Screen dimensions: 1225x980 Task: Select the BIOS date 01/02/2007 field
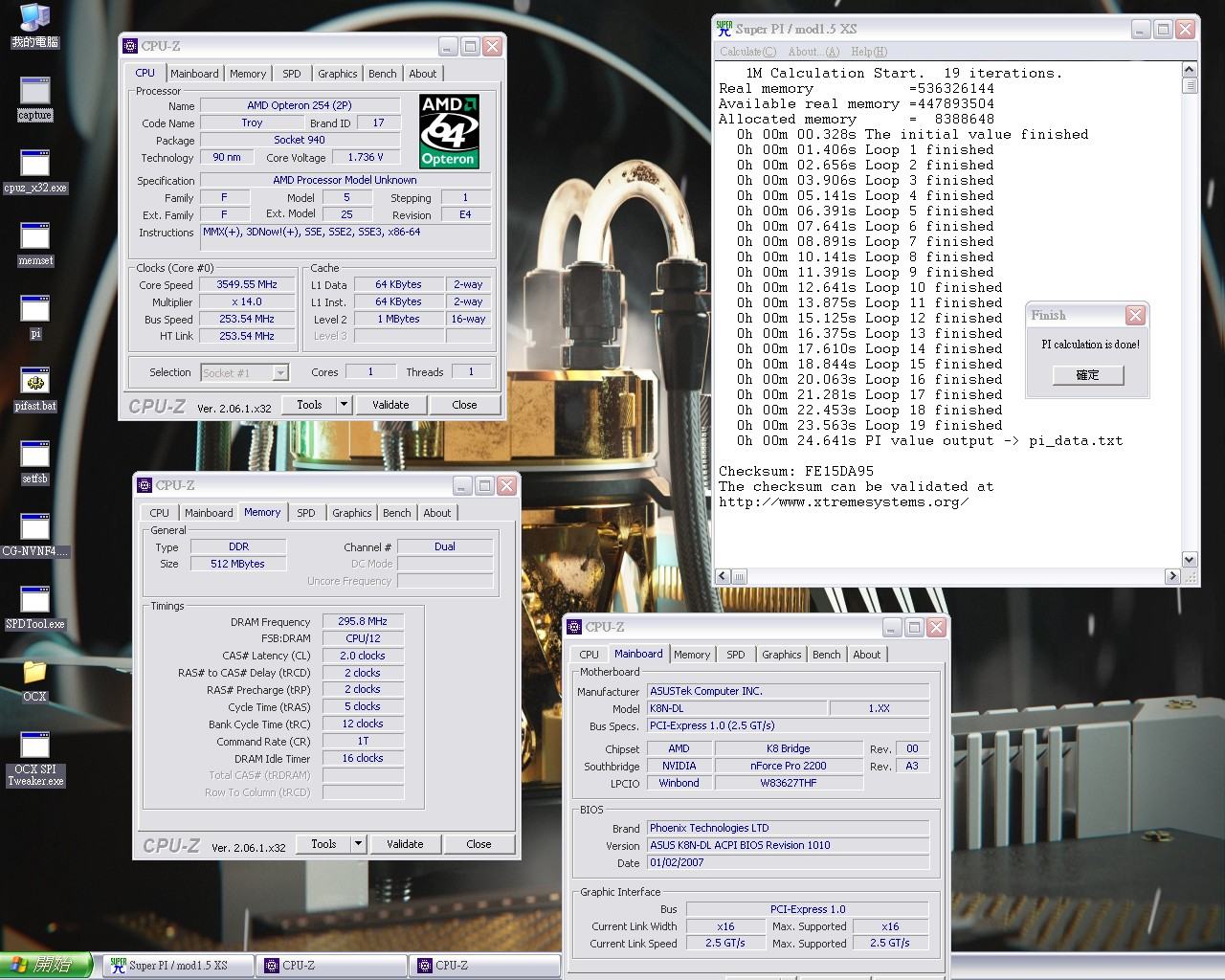pos(788,862)
